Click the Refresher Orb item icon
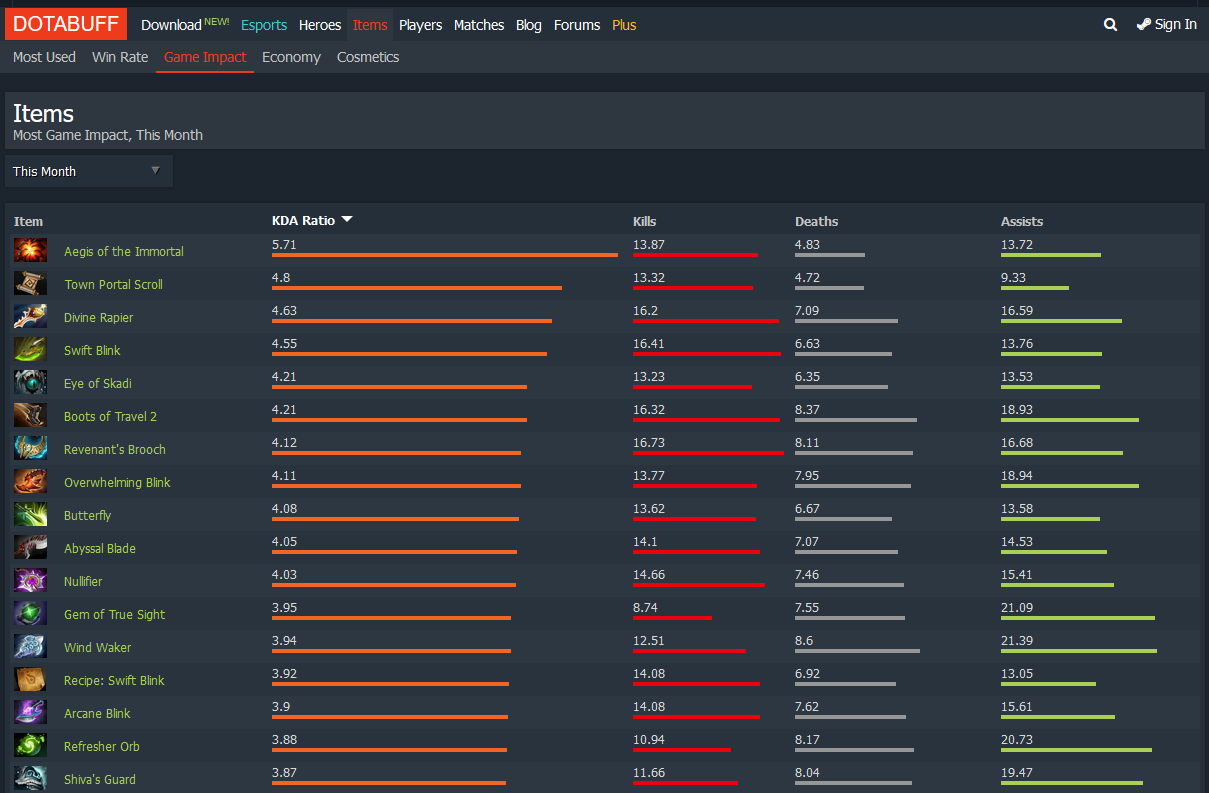 pyautogui.click(x=30, y=746)
